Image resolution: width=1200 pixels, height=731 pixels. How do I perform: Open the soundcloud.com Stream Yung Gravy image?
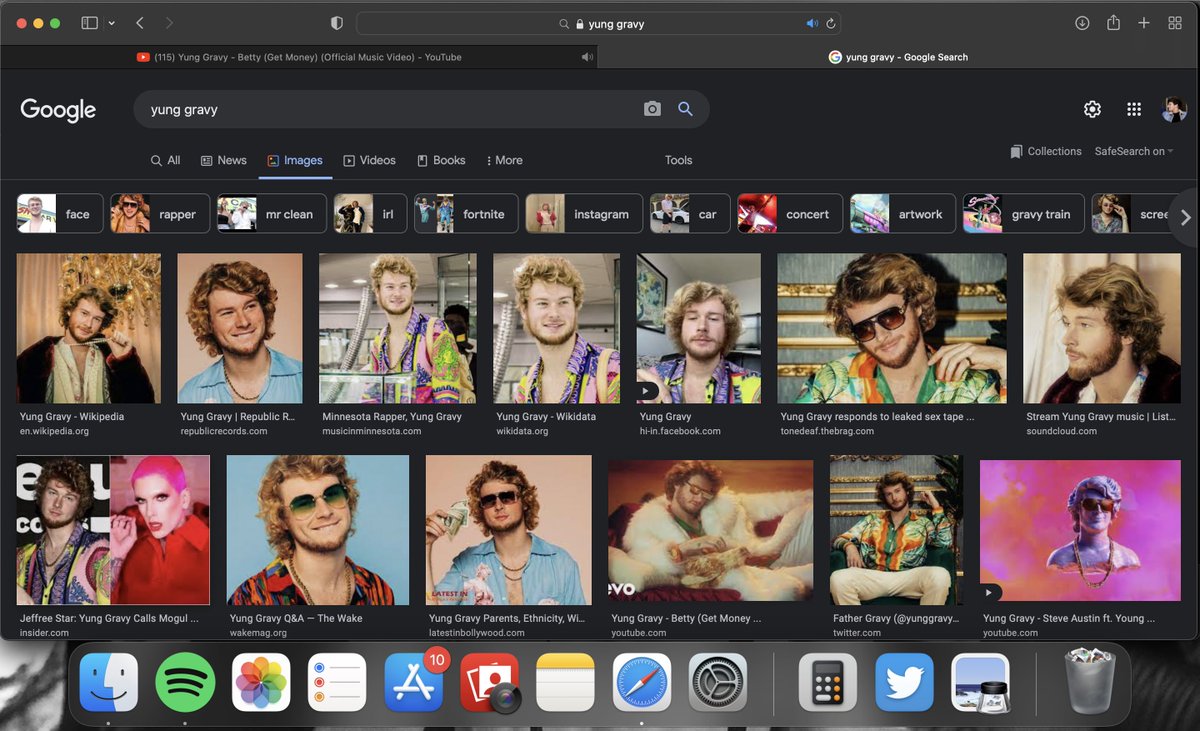[x=1102, y=328]
